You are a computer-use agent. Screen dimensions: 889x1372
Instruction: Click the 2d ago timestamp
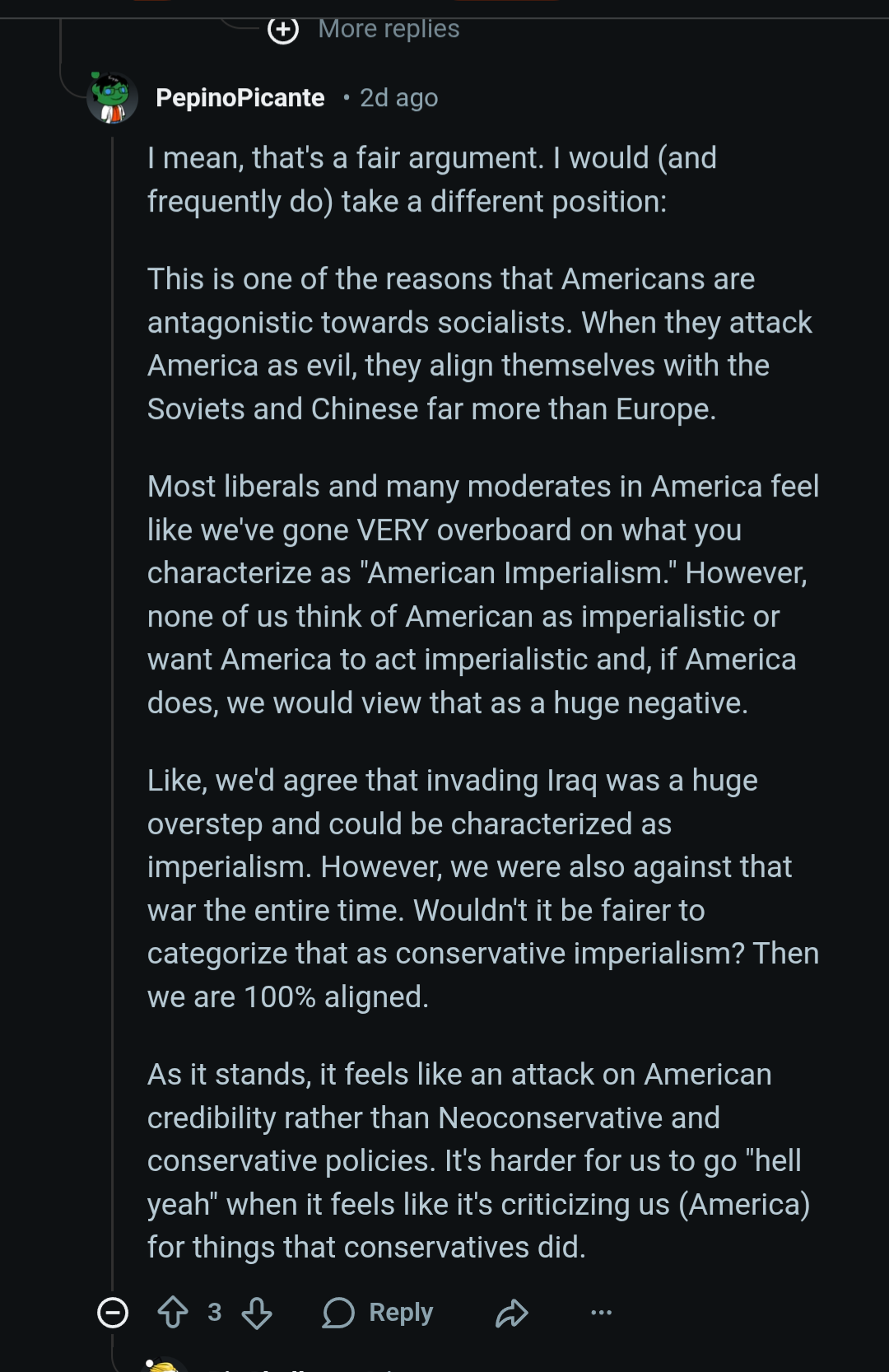(398, 98)
